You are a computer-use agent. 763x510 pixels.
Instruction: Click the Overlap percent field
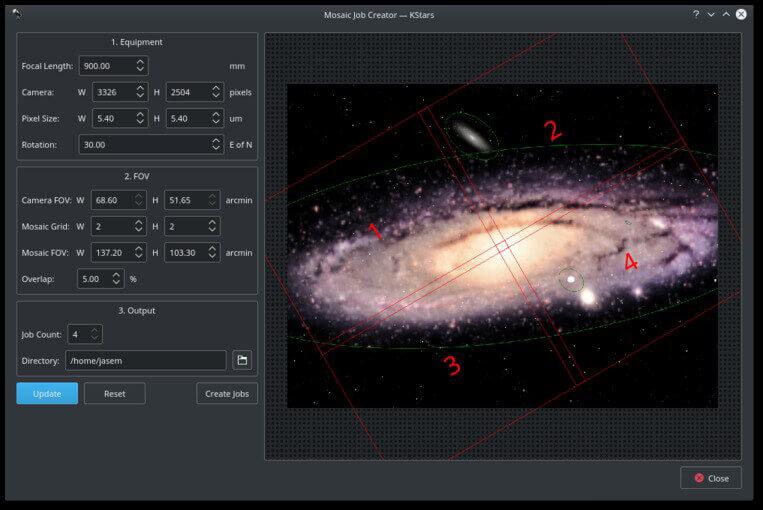pyautogui.click(x=101, y=279)
